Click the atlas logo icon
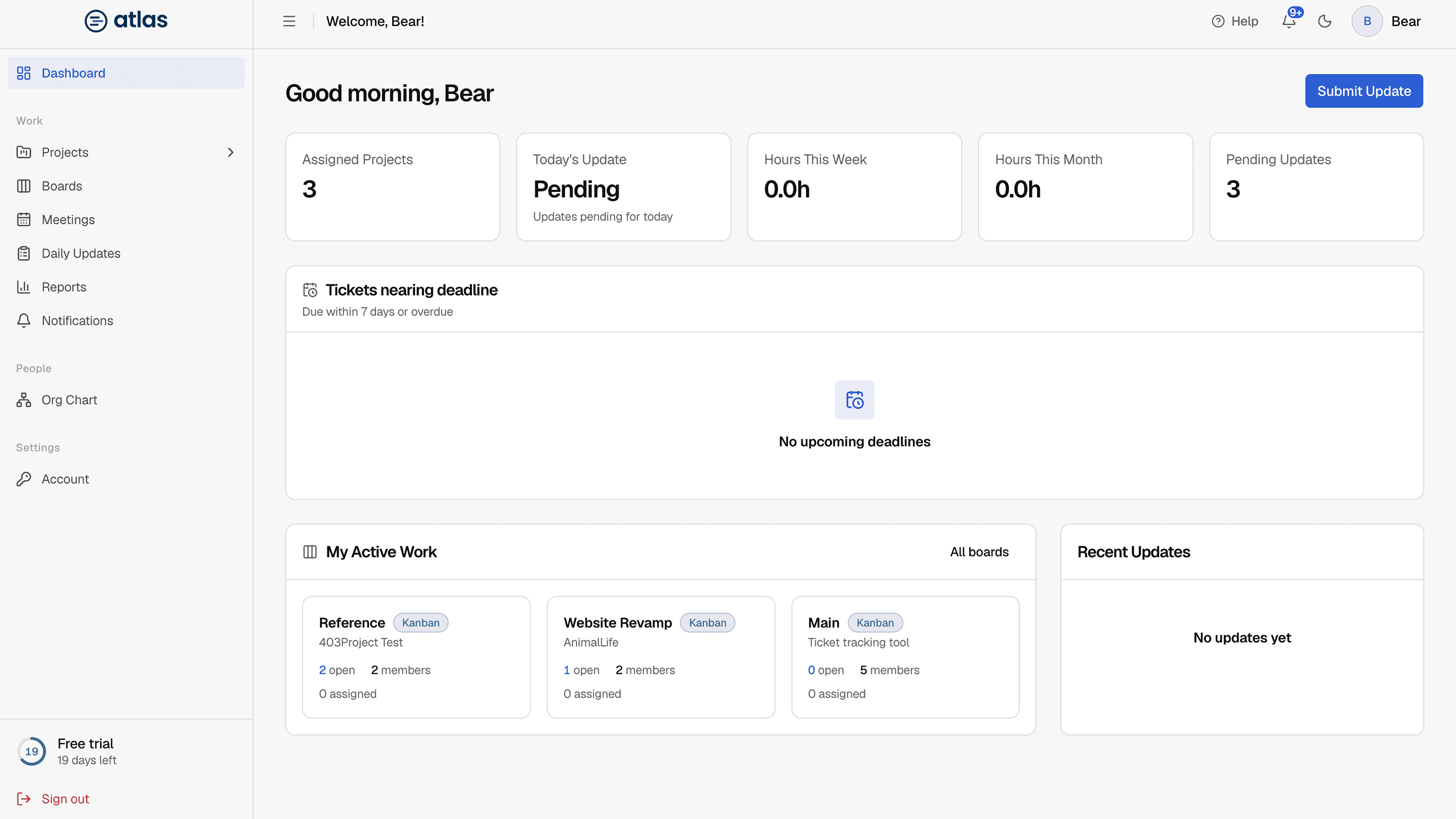Viewport: 1456px width, 819px height. click(x=96, y=21)
